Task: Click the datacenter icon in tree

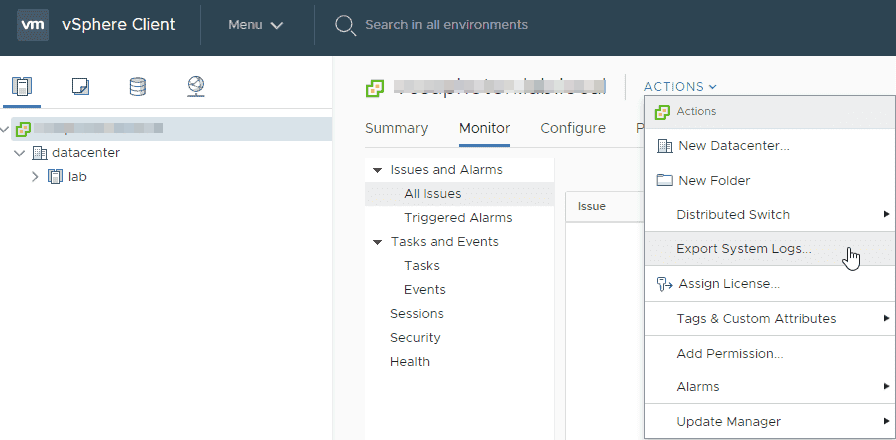Action: tap(40, 153)
